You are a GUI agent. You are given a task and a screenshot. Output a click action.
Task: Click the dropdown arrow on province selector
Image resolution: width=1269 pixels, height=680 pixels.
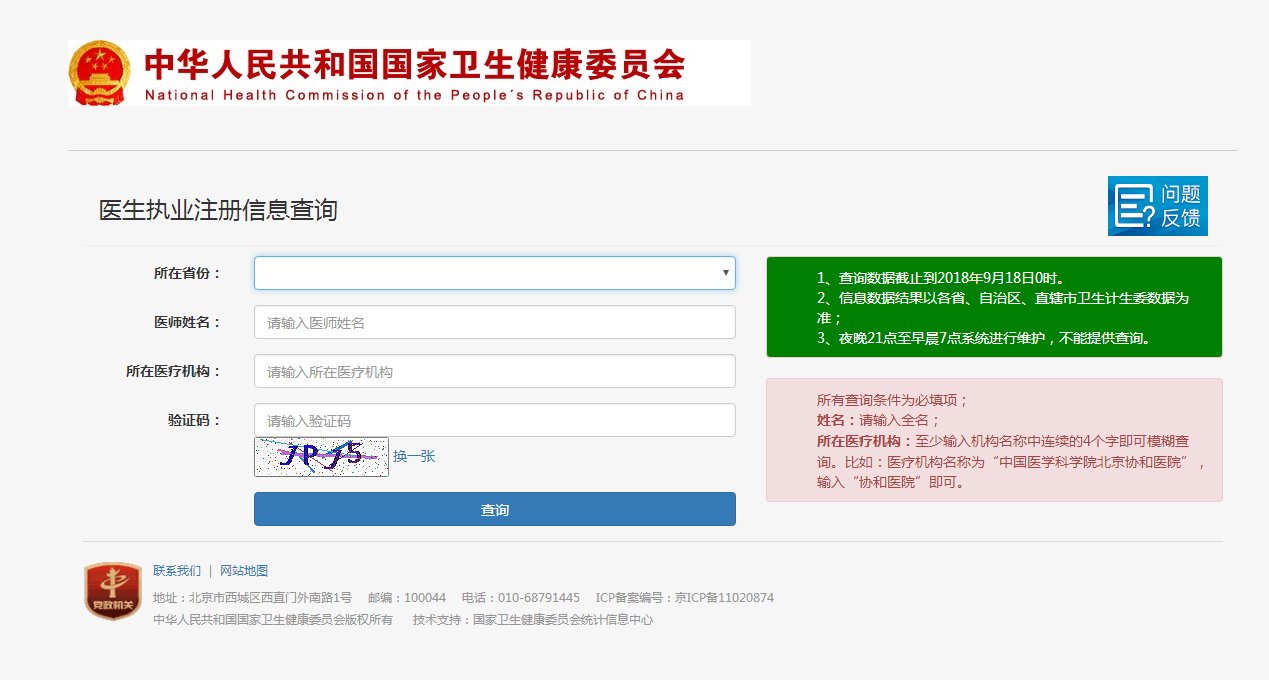pyautogui.click(x=725, y=272)
